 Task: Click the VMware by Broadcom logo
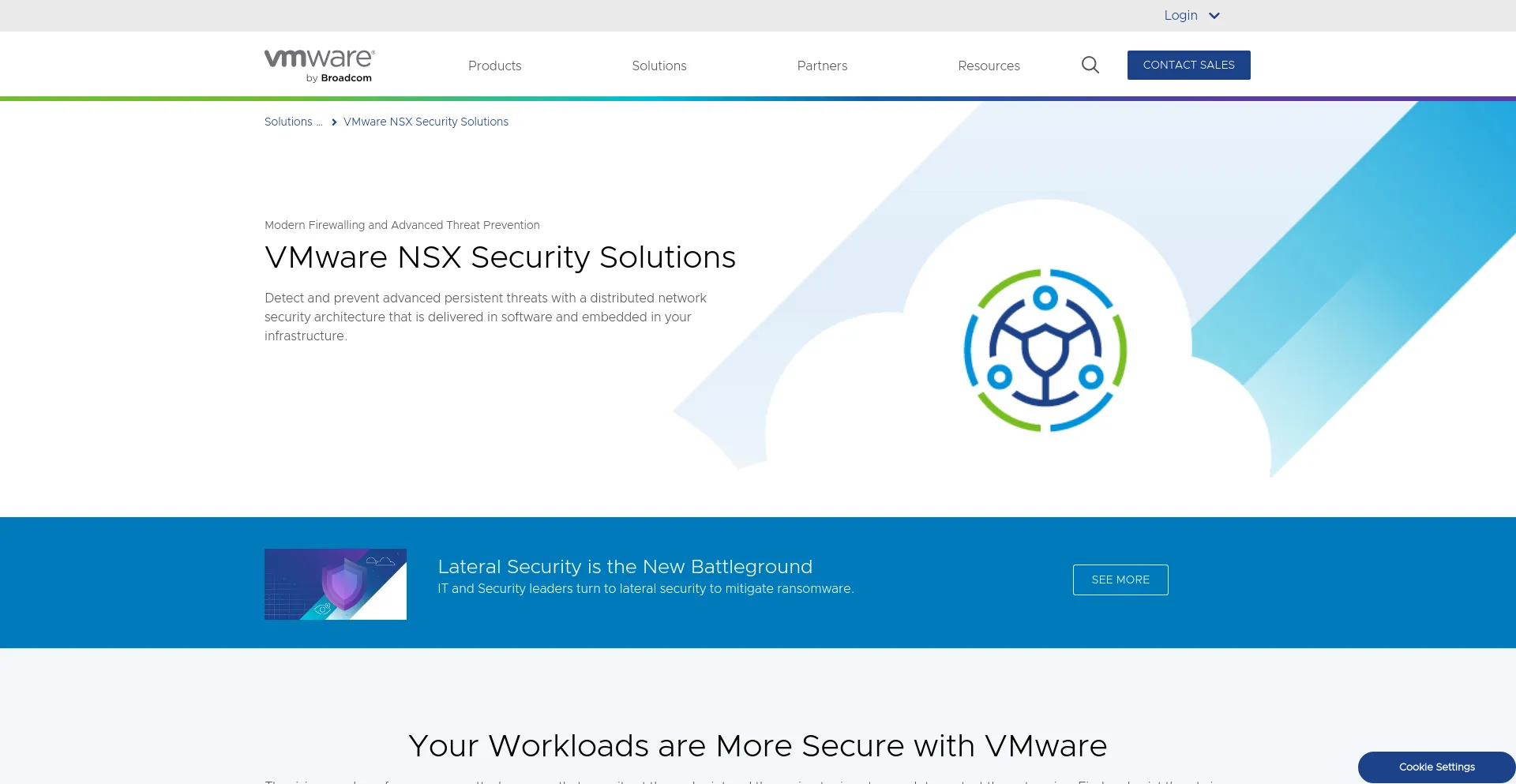[x=319, y=66]
